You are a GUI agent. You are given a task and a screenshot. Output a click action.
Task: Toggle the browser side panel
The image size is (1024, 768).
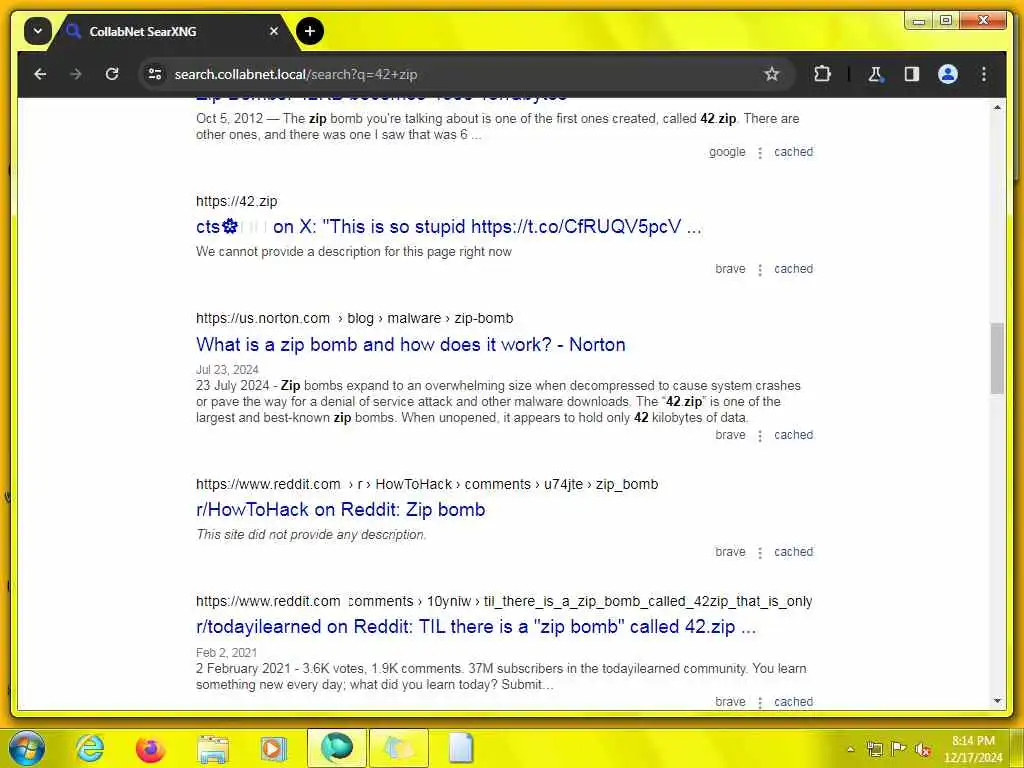coord(912,74)
